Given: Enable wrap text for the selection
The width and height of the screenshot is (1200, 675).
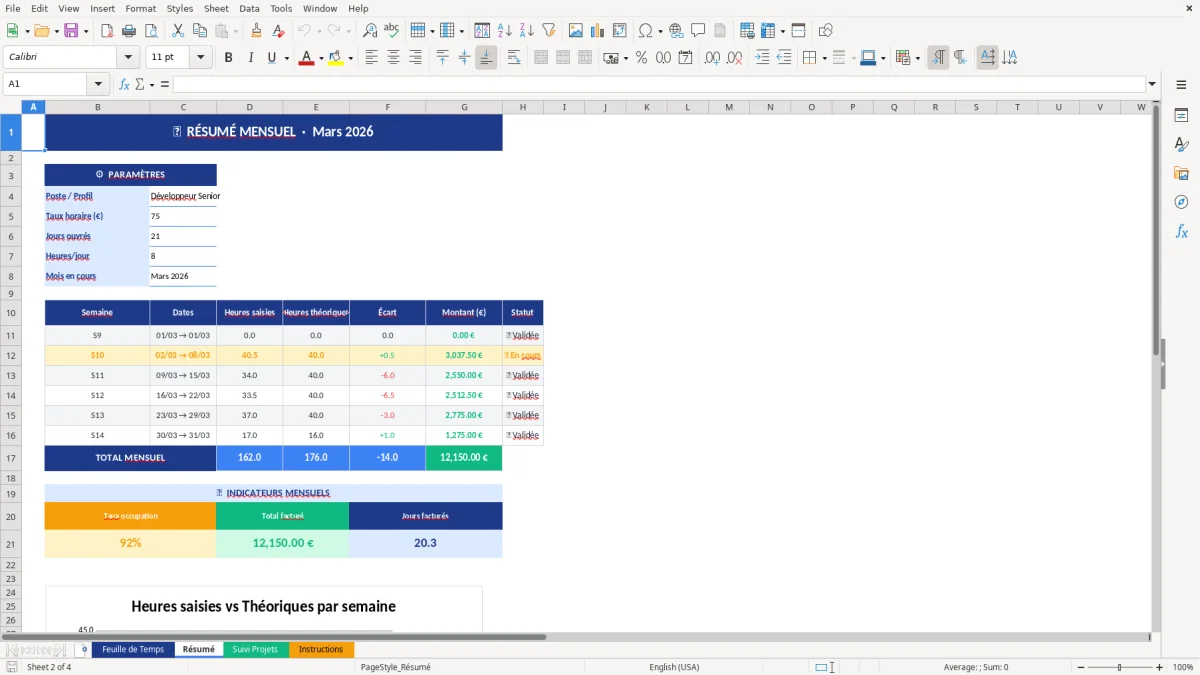Looking at the screenshot, I should [512, 57].
